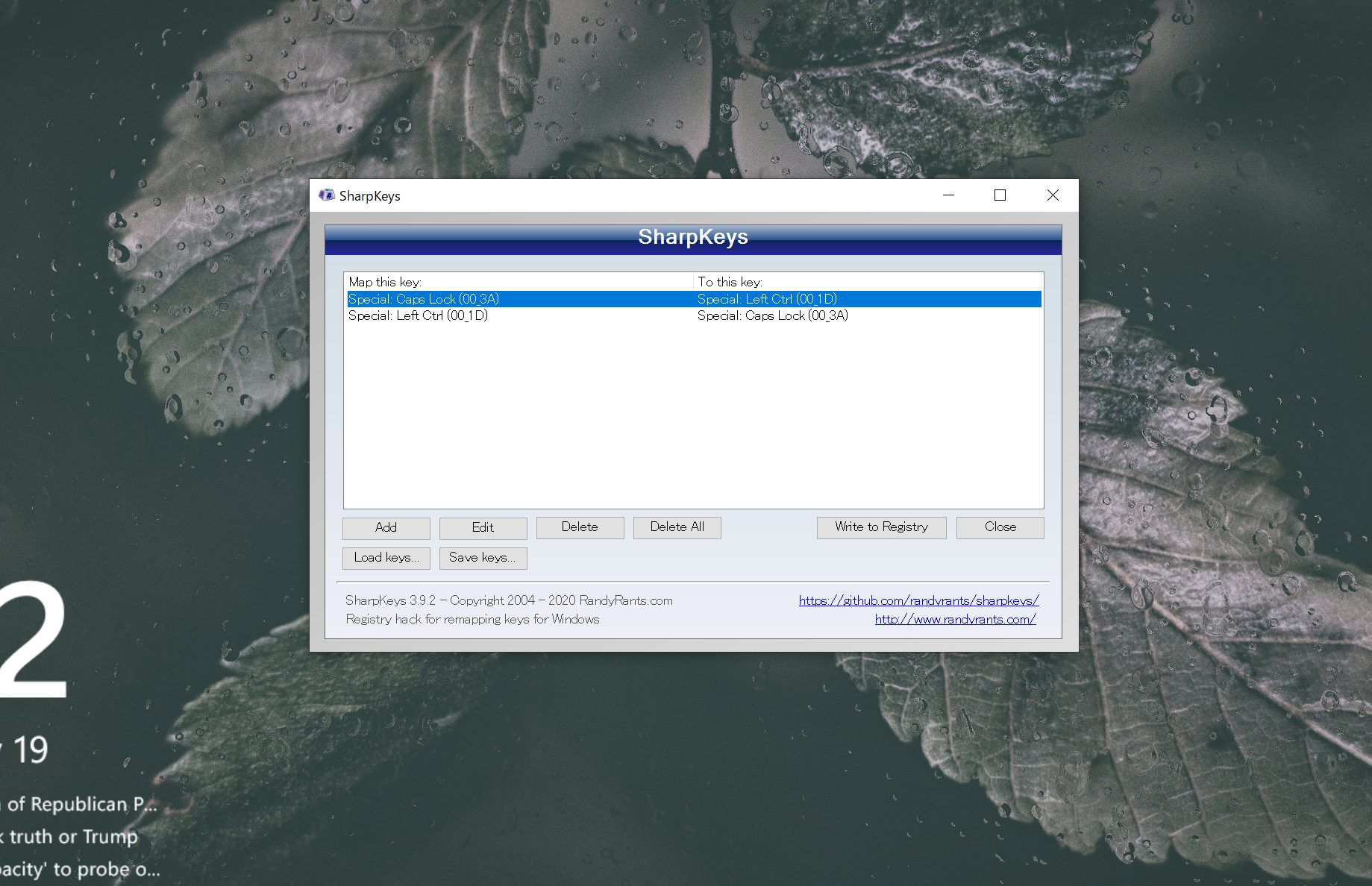Select the Left Ctrl to Caps Lock mapping row
The image size is (1372, 886).
click(x=693, y=315)
